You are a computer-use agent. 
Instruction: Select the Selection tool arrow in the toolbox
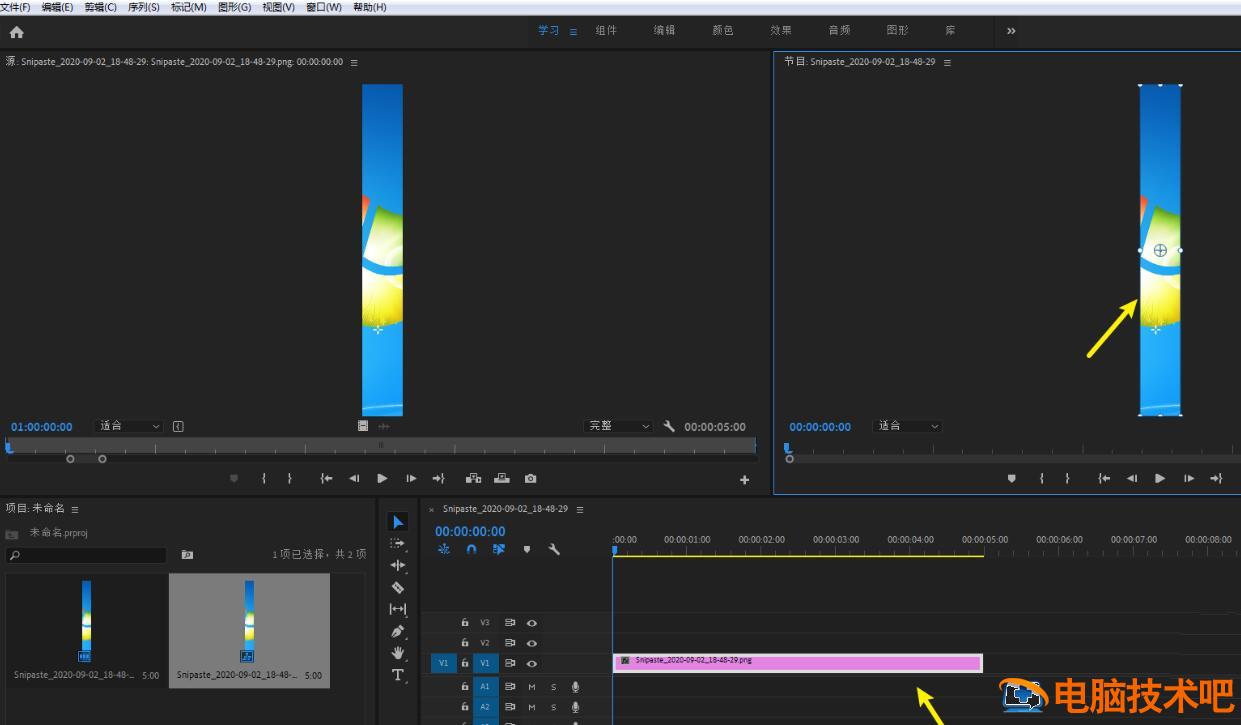click(x=398, y=522)
